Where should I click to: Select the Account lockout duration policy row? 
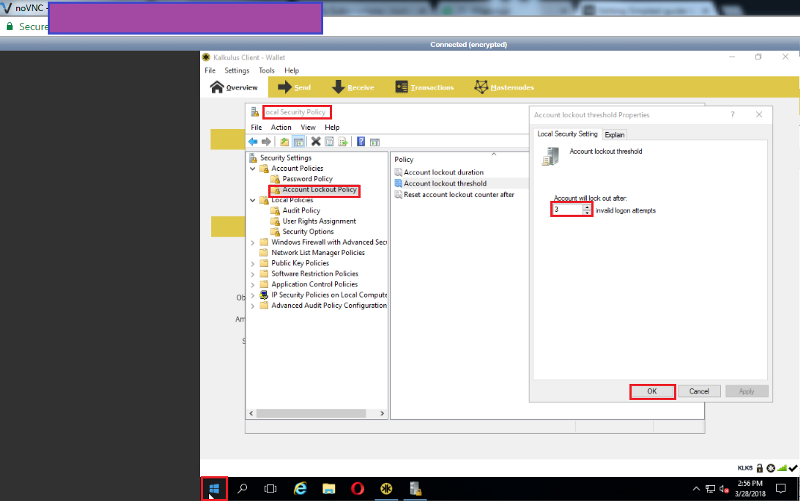pos(443,172)
